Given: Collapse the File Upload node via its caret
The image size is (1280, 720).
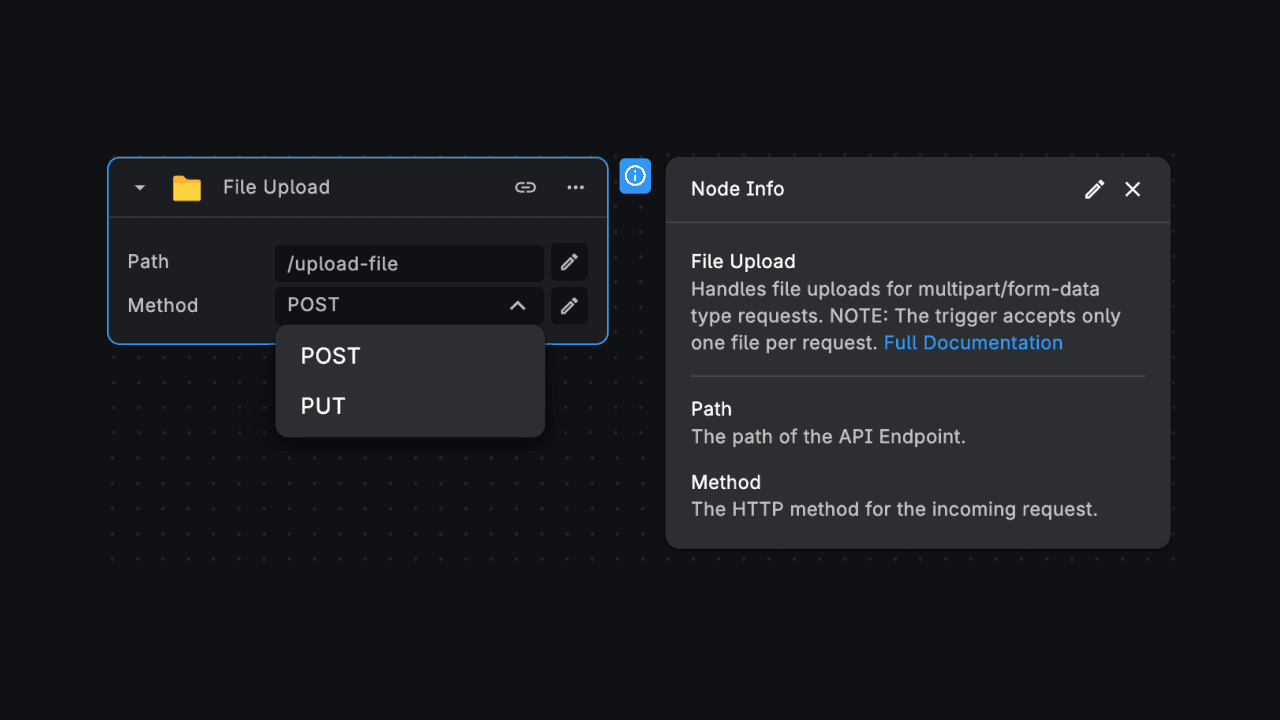Looking at the screenshot, I should point(138,187).
